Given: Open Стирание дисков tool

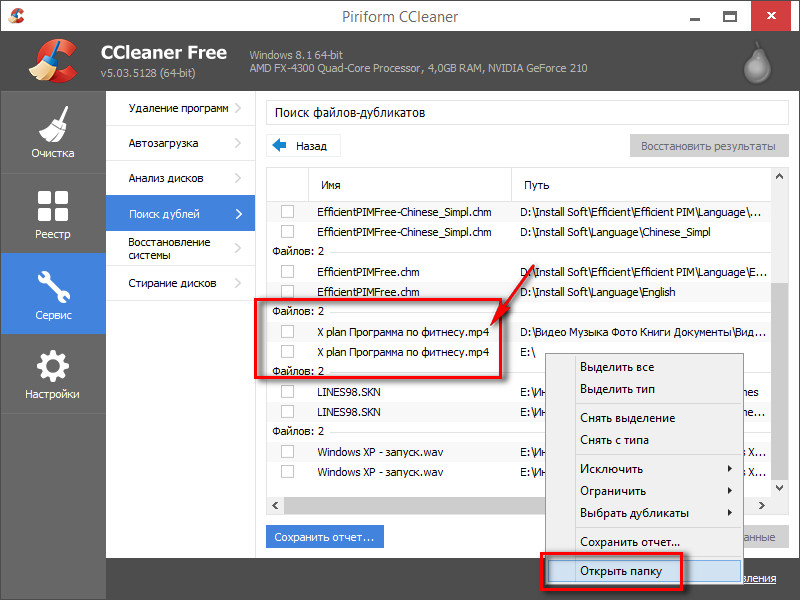Looking at the screenshot, I should [181, 283].
